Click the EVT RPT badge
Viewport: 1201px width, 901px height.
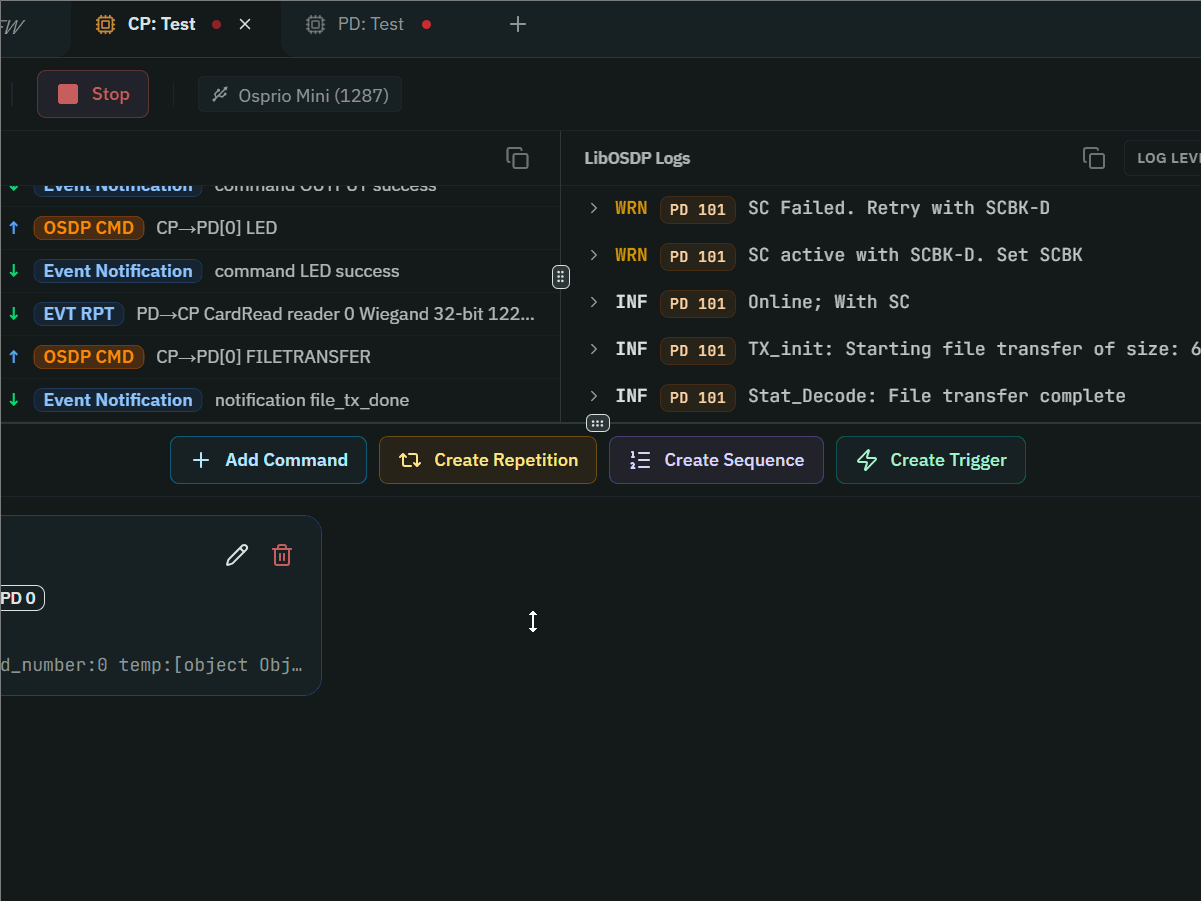pyautogui.click(x=79, y=314)
